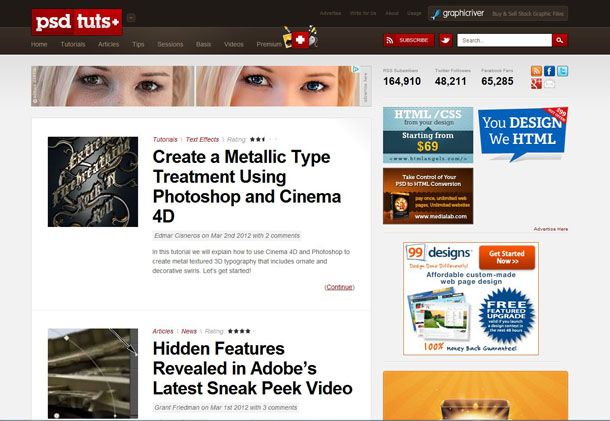The height and width of the screenshot is (421, 610).
Task: Go to the Tutorials menu
Action: 73,44
